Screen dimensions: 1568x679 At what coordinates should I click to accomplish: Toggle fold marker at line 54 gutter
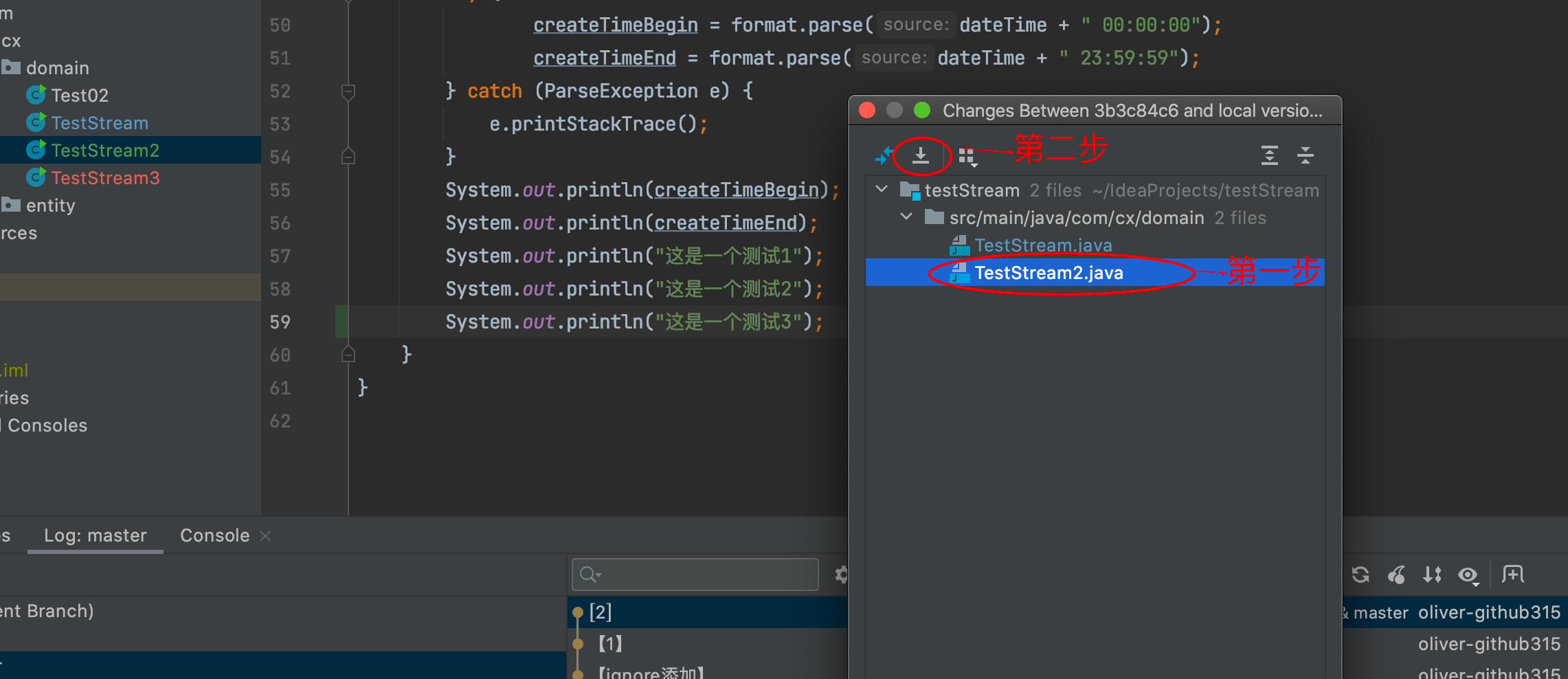348,157
